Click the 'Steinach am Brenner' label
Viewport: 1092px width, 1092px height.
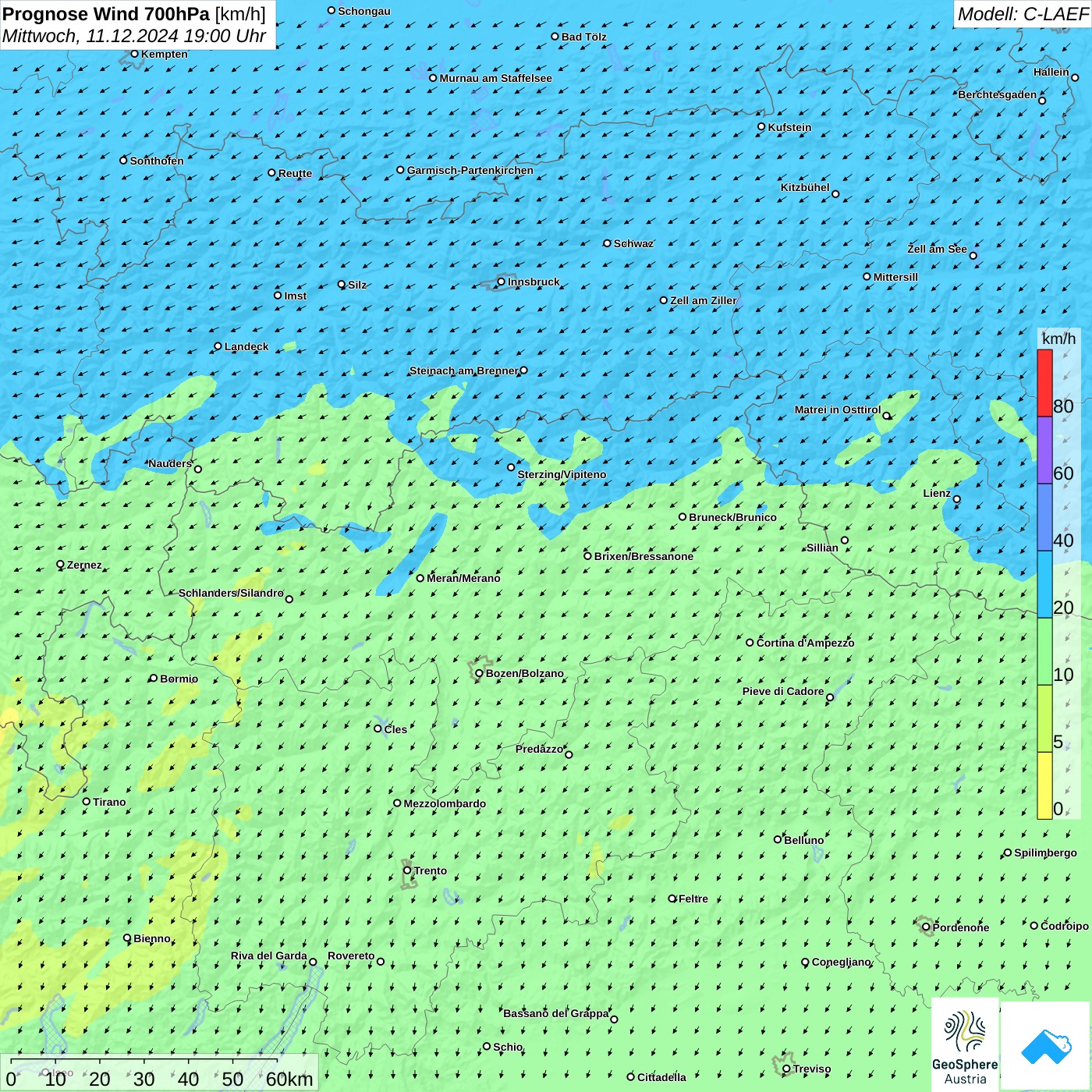pos(463,370)
